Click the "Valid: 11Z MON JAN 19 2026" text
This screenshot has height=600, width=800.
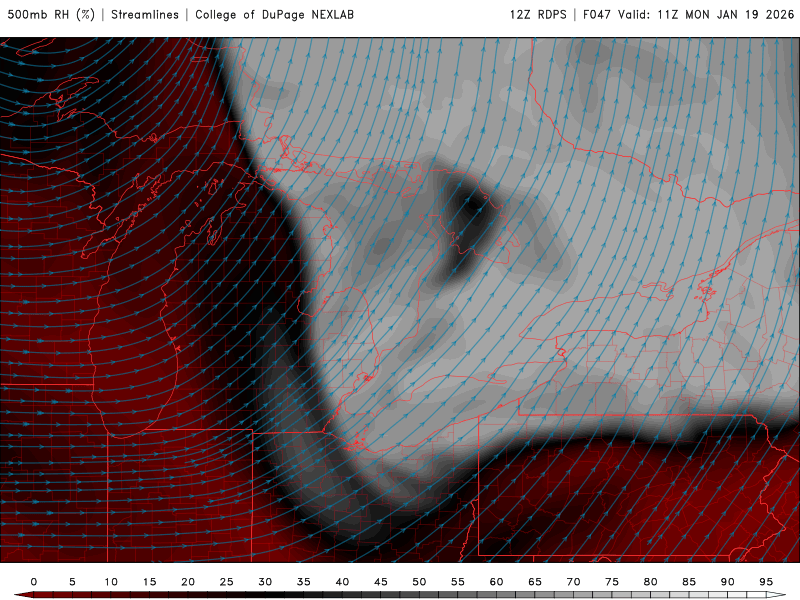pos(706,14)
